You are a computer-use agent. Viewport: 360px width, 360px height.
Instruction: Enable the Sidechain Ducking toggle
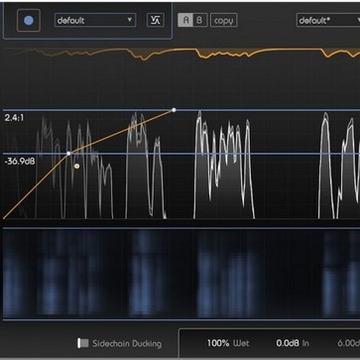(83, 343)
